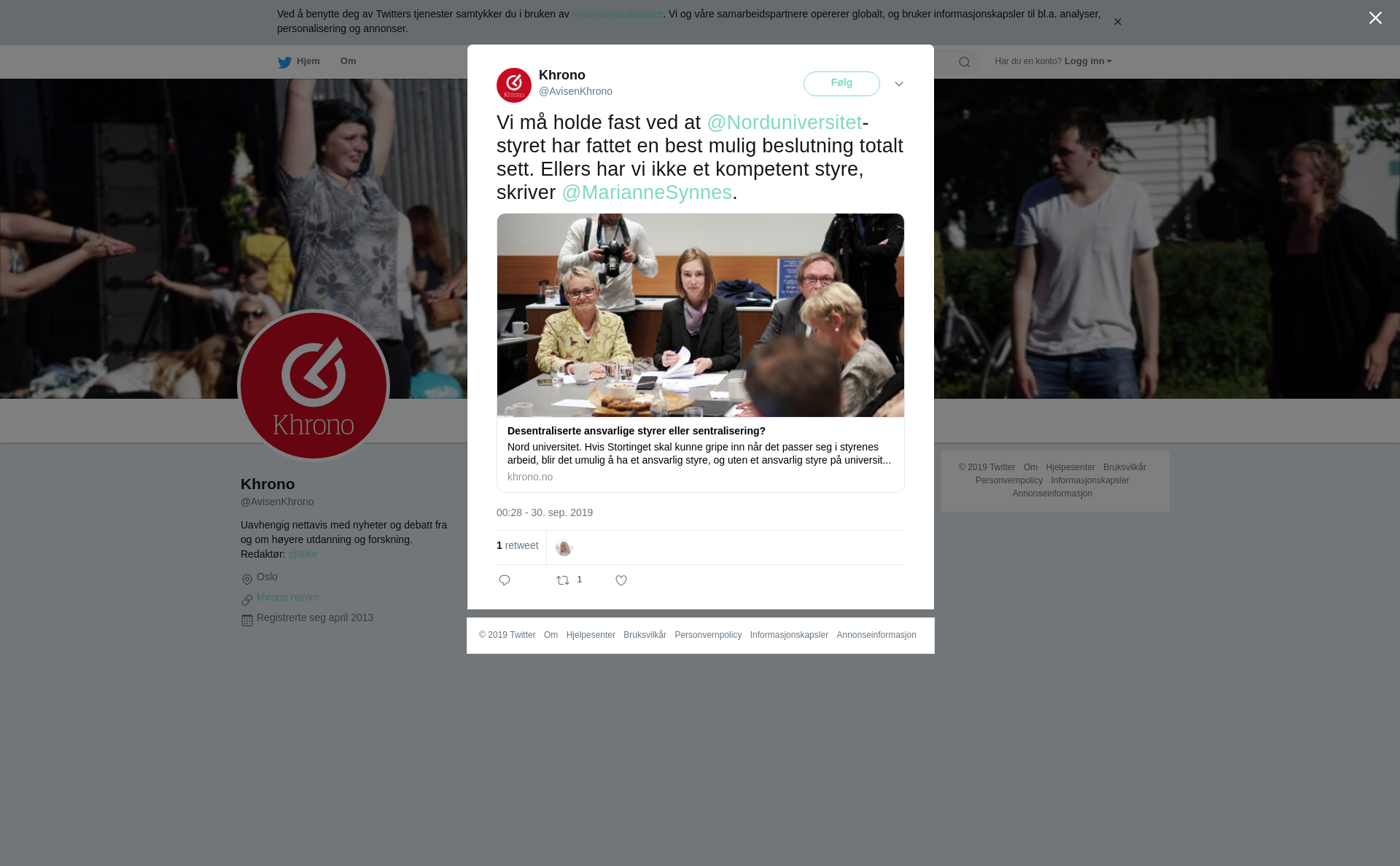Viewport: 1400px width, 866px height.
Task: Toggle the Følg follow button
Action: (841, 84)
